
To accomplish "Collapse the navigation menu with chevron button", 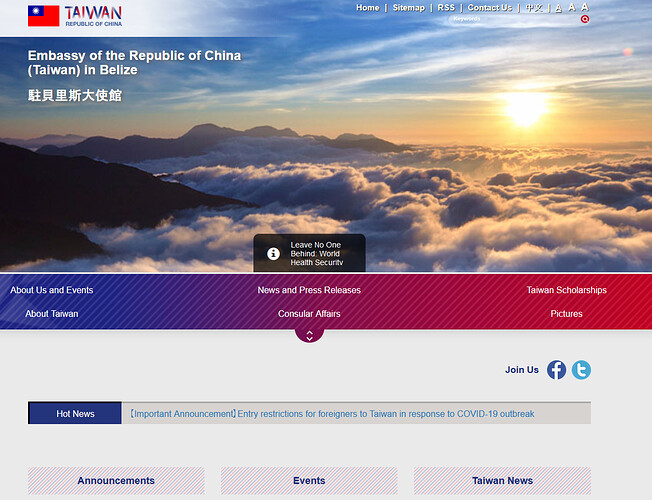I will point(309,335).
